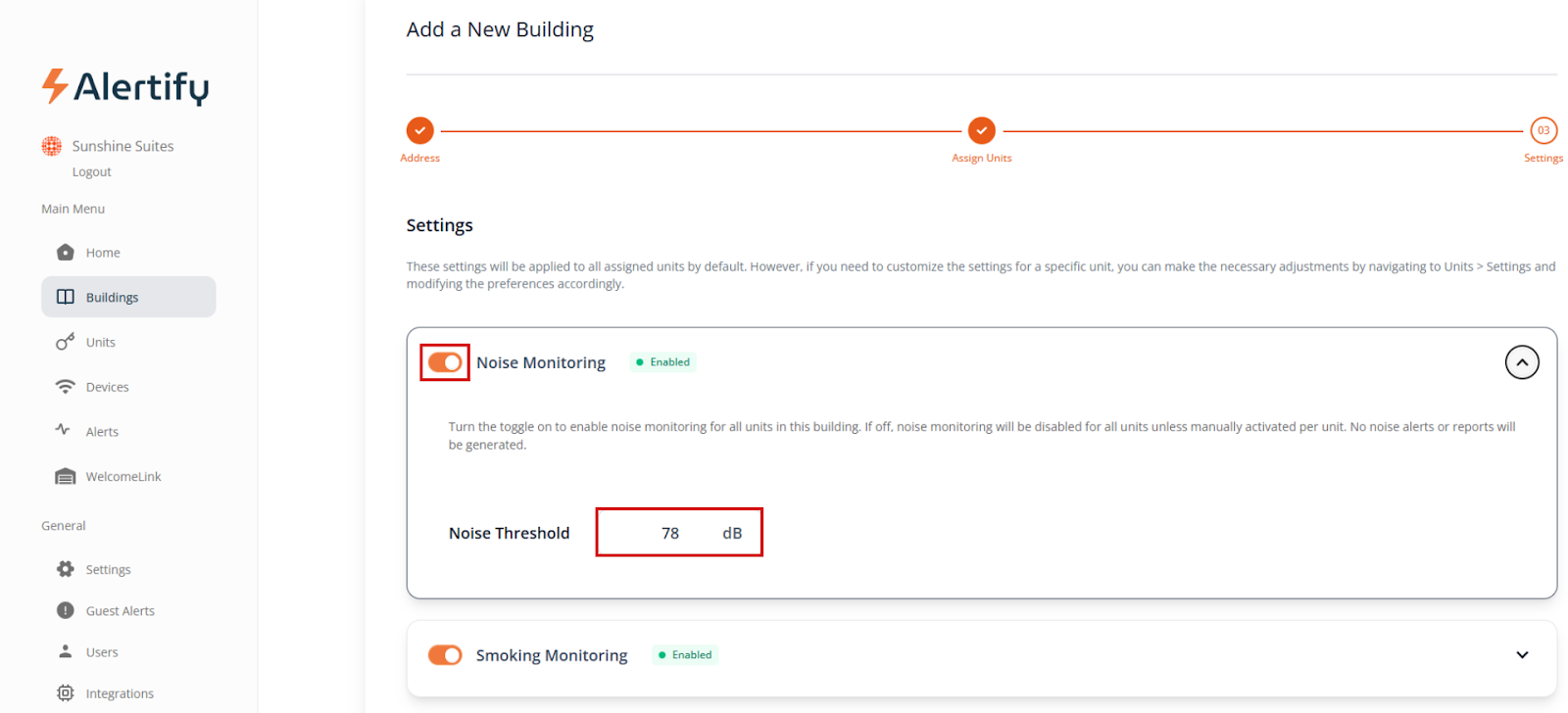The height and width of the screenshot is (713, 1568).
Task: Click the Home house icon
Action: click(x=66, y=253)
